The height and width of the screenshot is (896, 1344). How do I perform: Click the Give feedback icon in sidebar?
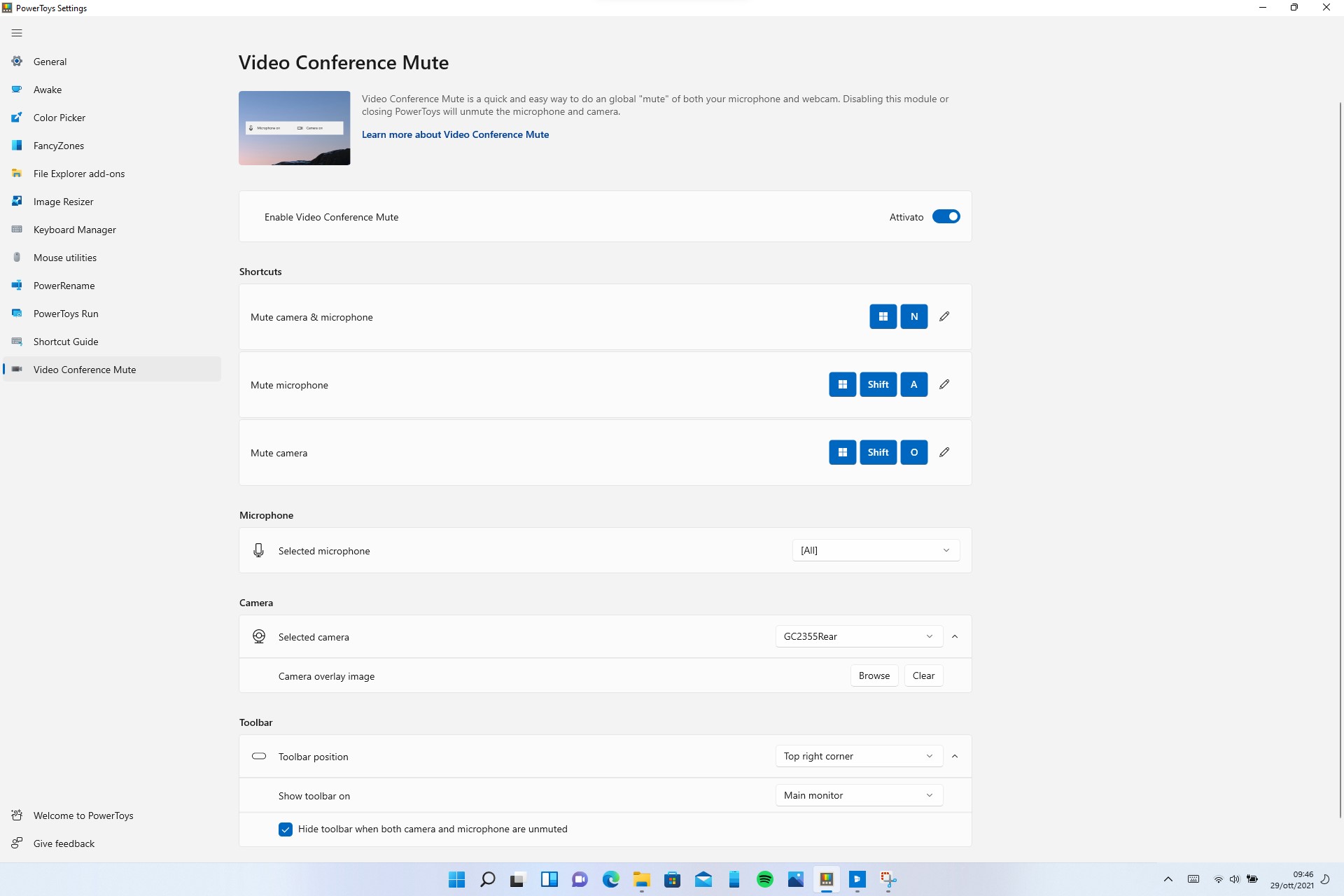tap(17, 843)
